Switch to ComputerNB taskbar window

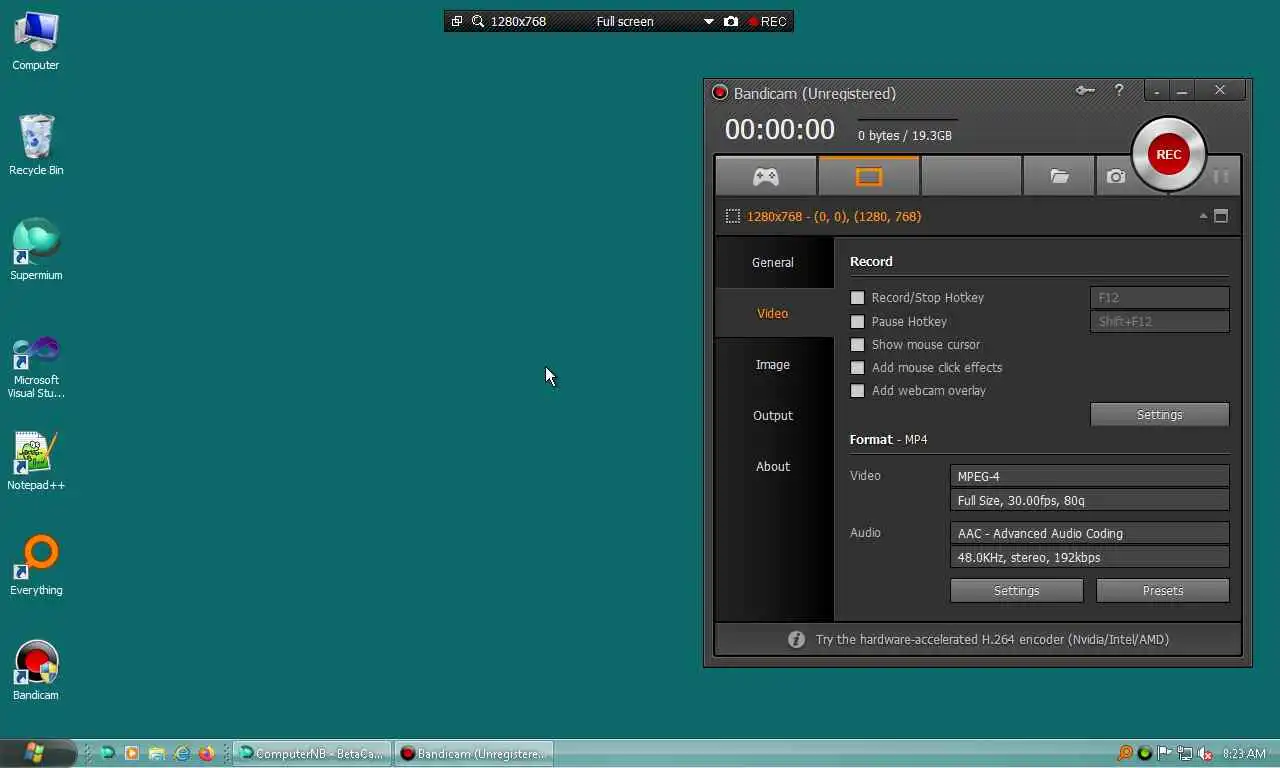pos(312,753)
